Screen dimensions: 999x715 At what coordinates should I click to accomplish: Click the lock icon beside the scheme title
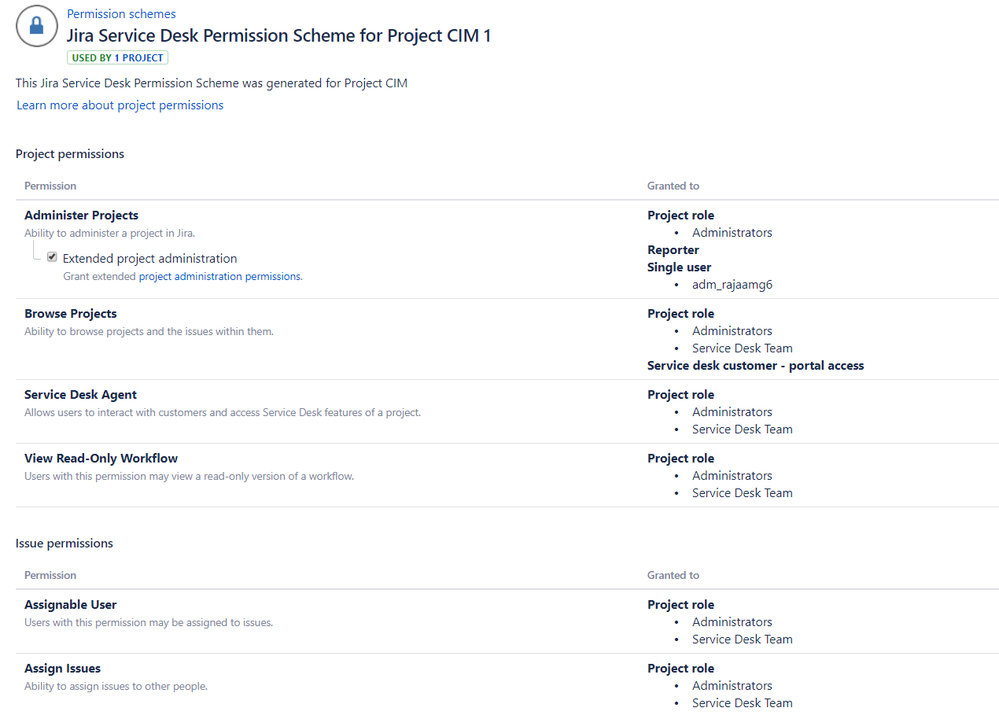pyautogui.click(x=36, y=26)
